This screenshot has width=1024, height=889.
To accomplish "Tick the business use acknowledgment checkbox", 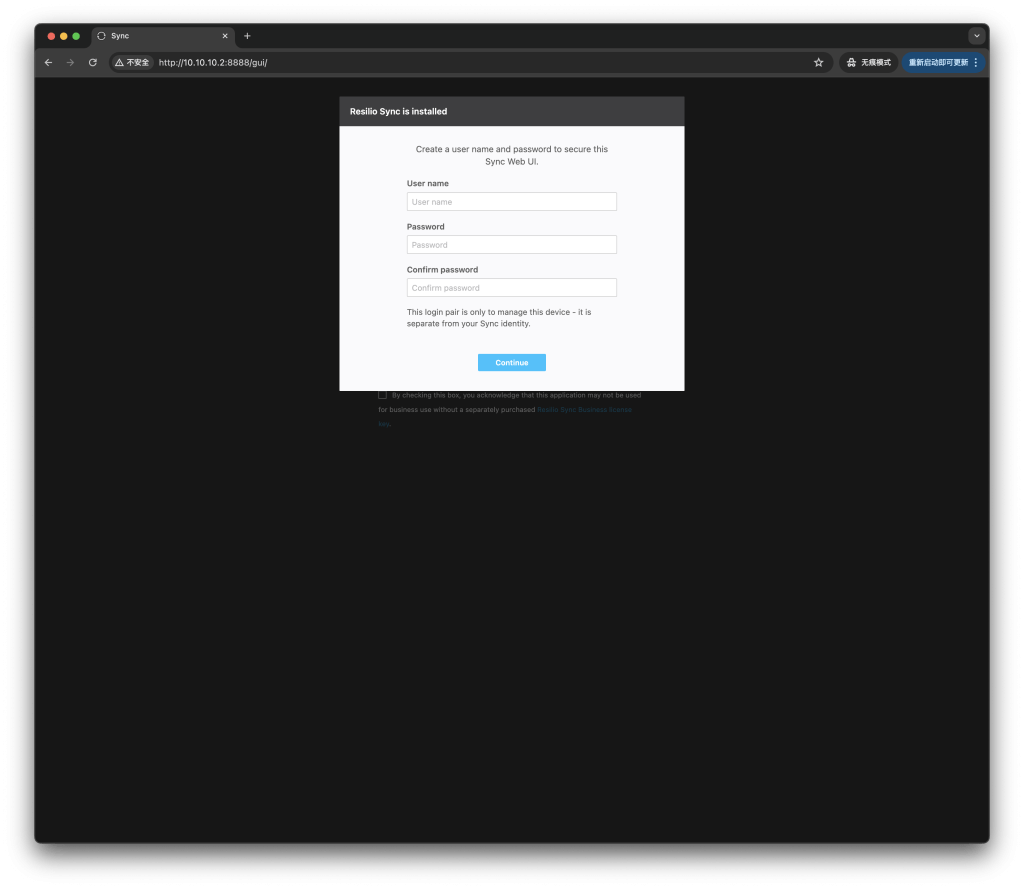I will tap(382, 395).
